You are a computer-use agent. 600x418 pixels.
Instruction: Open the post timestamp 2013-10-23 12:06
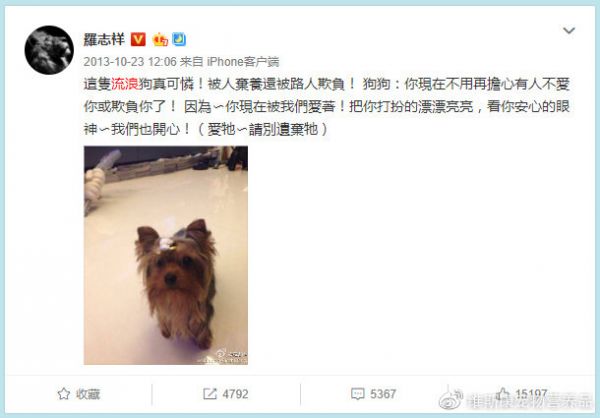(x=130, y=62)
